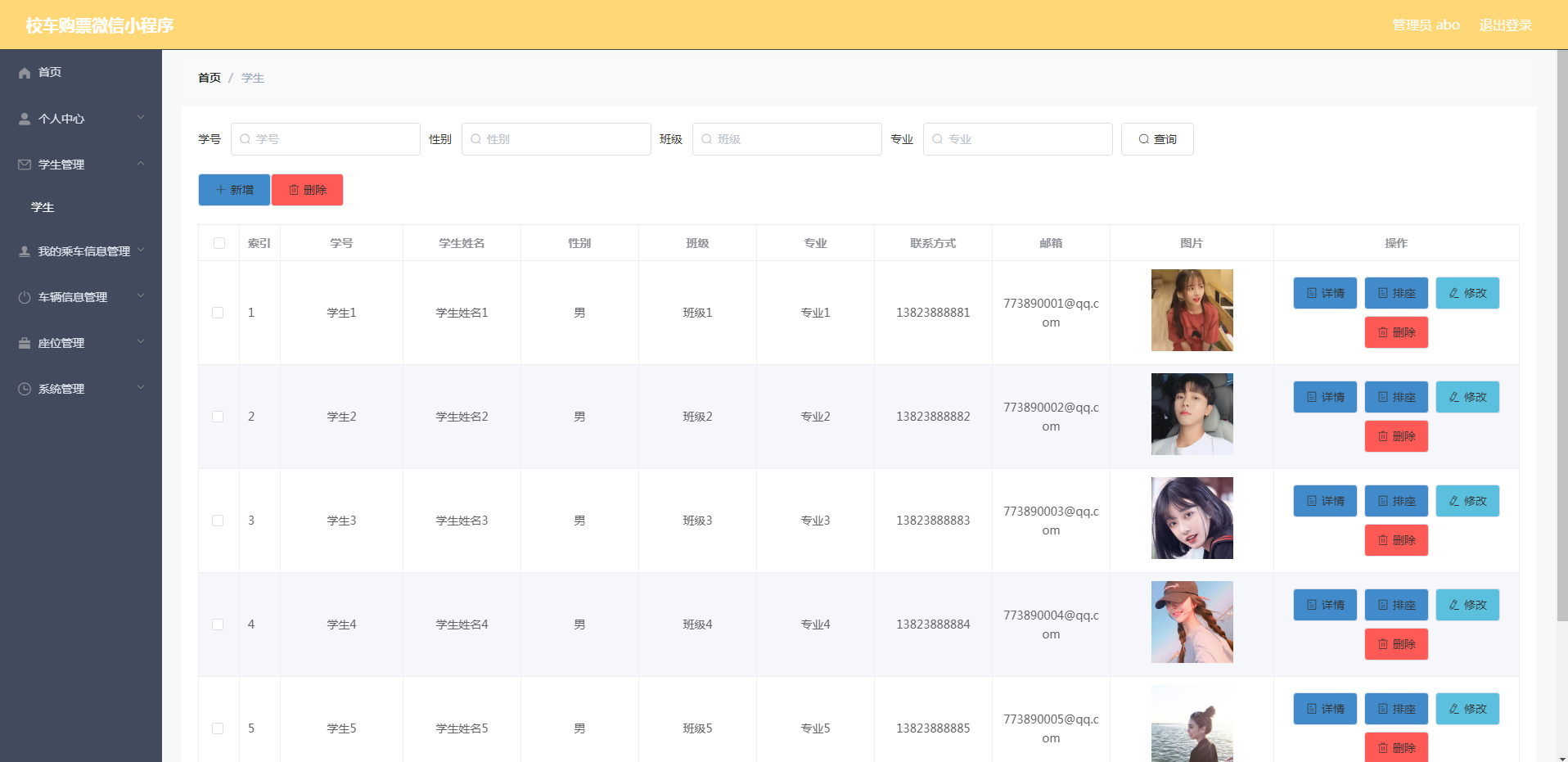This screenshot has width=1568, height=762.
Task: Click the 我的乘车信息管理 user icon
Action: pyautogui.click(x=24, y=251)
